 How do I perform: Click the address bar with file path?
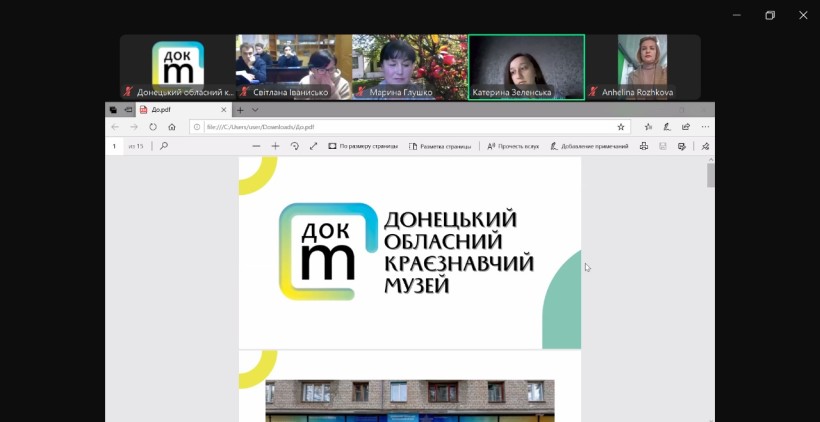pos(409,127)
